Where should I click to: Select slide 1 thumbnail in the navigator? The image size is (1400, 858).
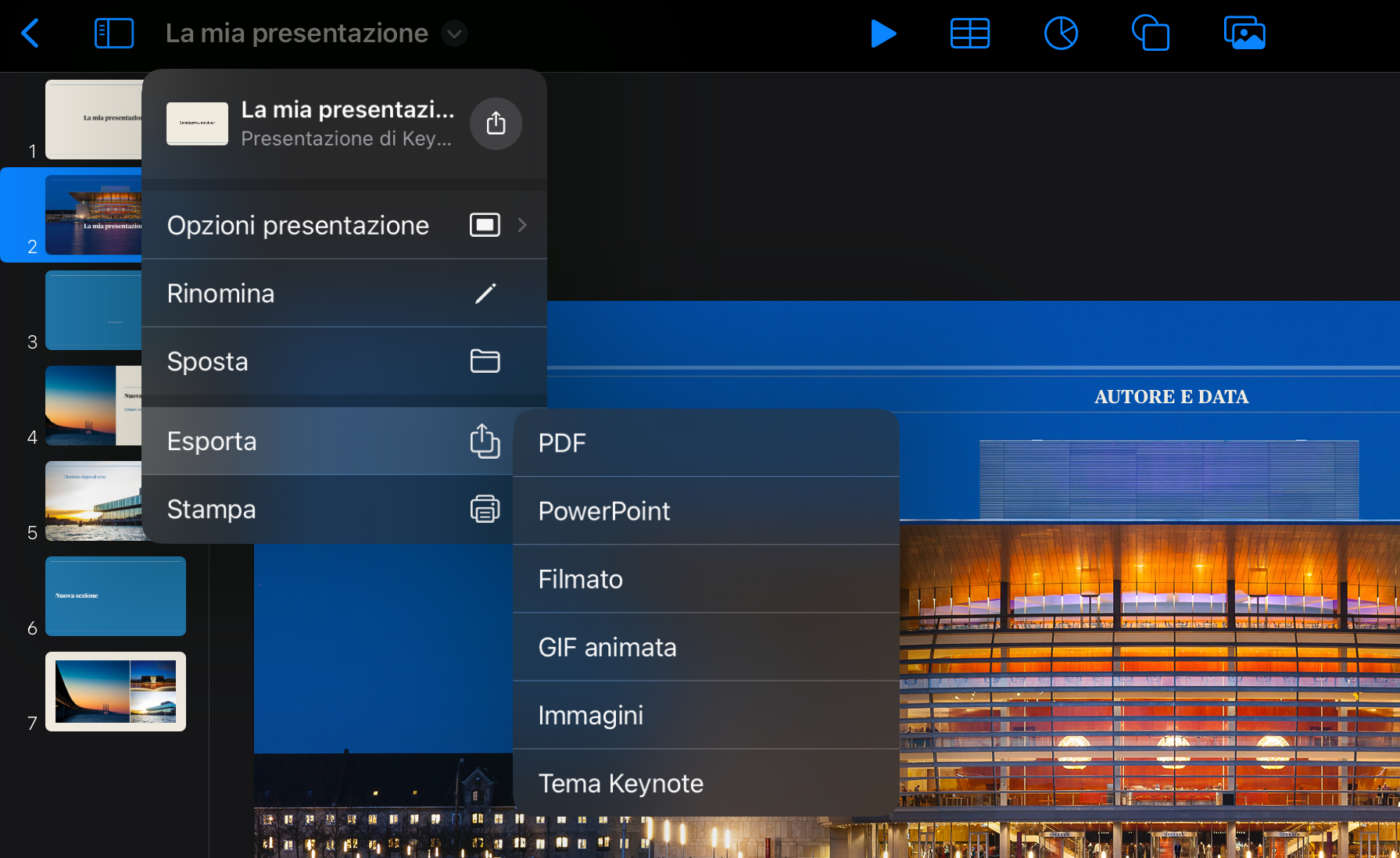pyautogui.click(x=94, y=119)
